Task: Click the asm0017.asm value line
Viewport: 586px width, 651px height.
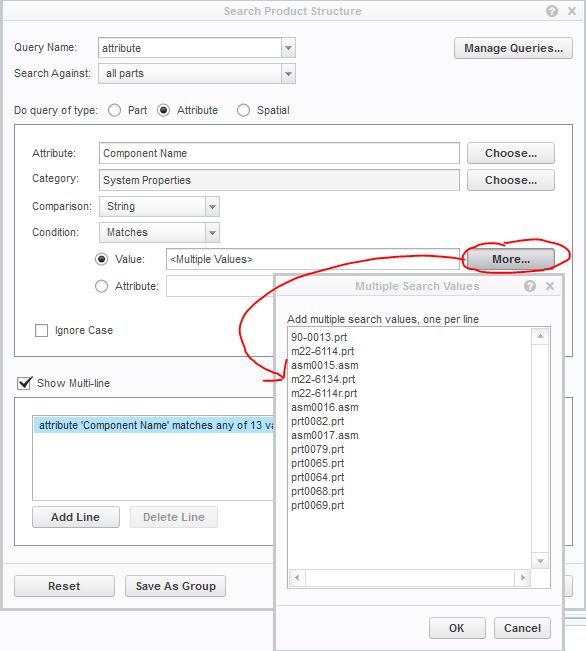Action: click(325, 436)
